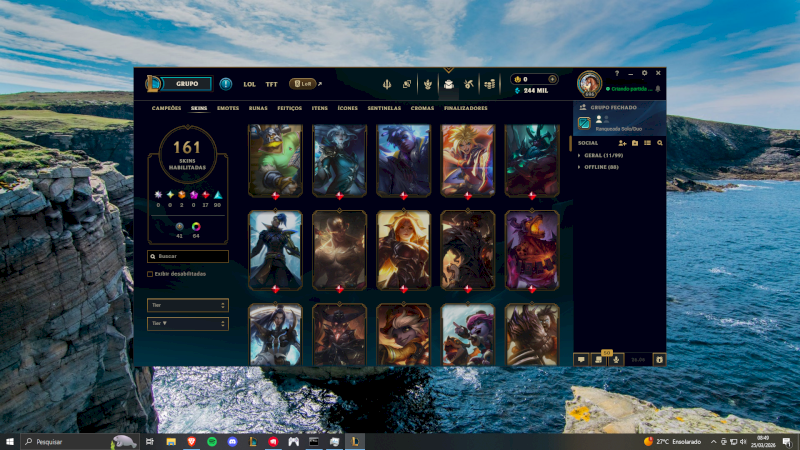Open File Explorer from taskbar
The height and width of the screenshot is (450, 800).
click(x=171, y=441)
